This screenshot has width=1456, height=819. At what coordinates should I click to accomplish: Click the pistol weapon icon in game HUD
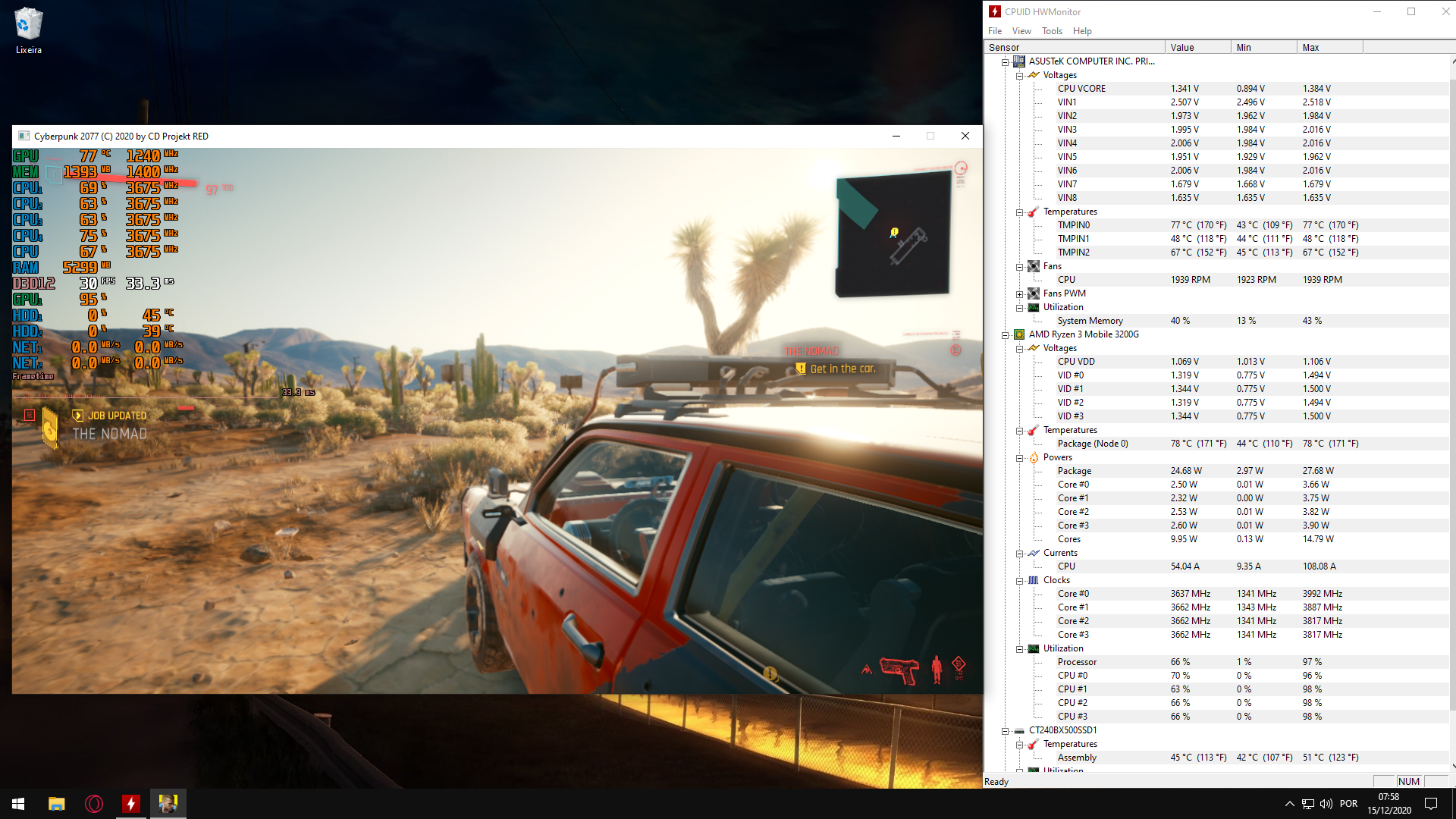click(x=899, y=670)
